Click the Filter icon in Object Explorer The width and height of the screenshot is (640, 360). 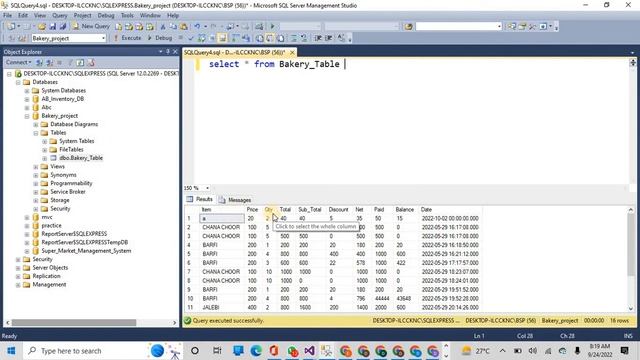click(70, 62)
